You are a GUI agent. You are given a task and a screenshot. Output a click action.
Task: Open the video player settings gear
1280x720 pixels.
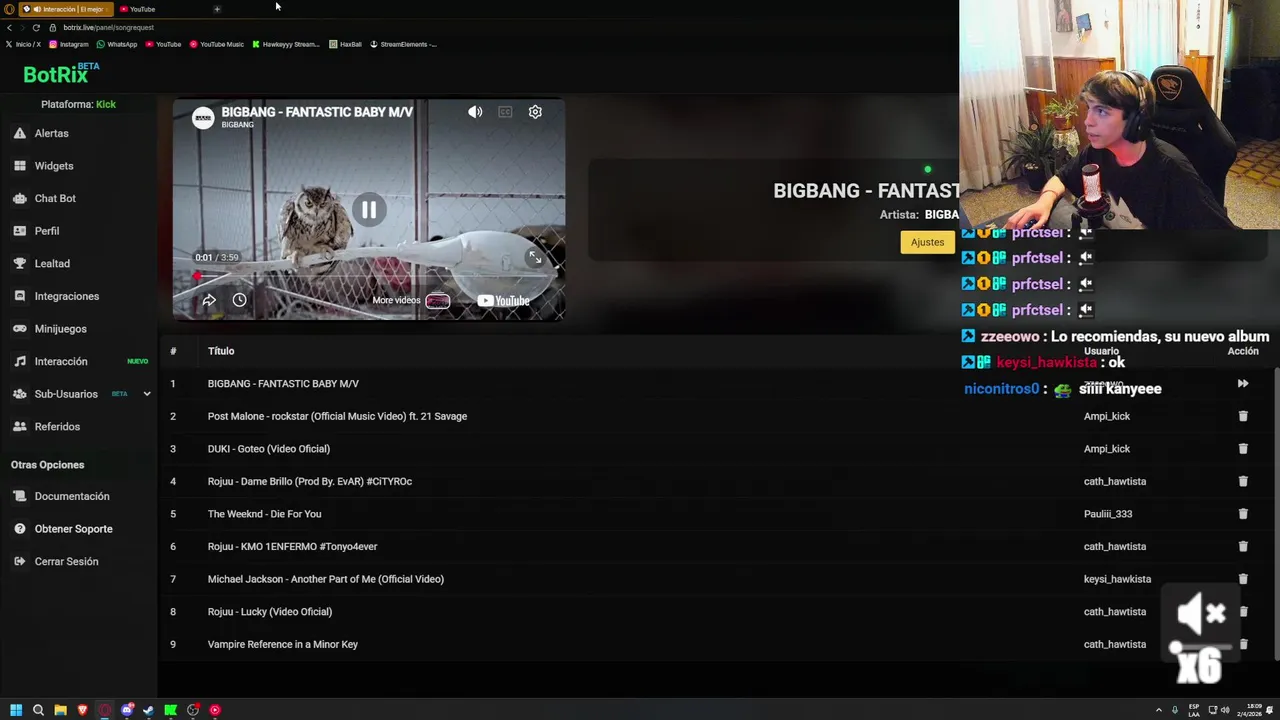point(535,112)
